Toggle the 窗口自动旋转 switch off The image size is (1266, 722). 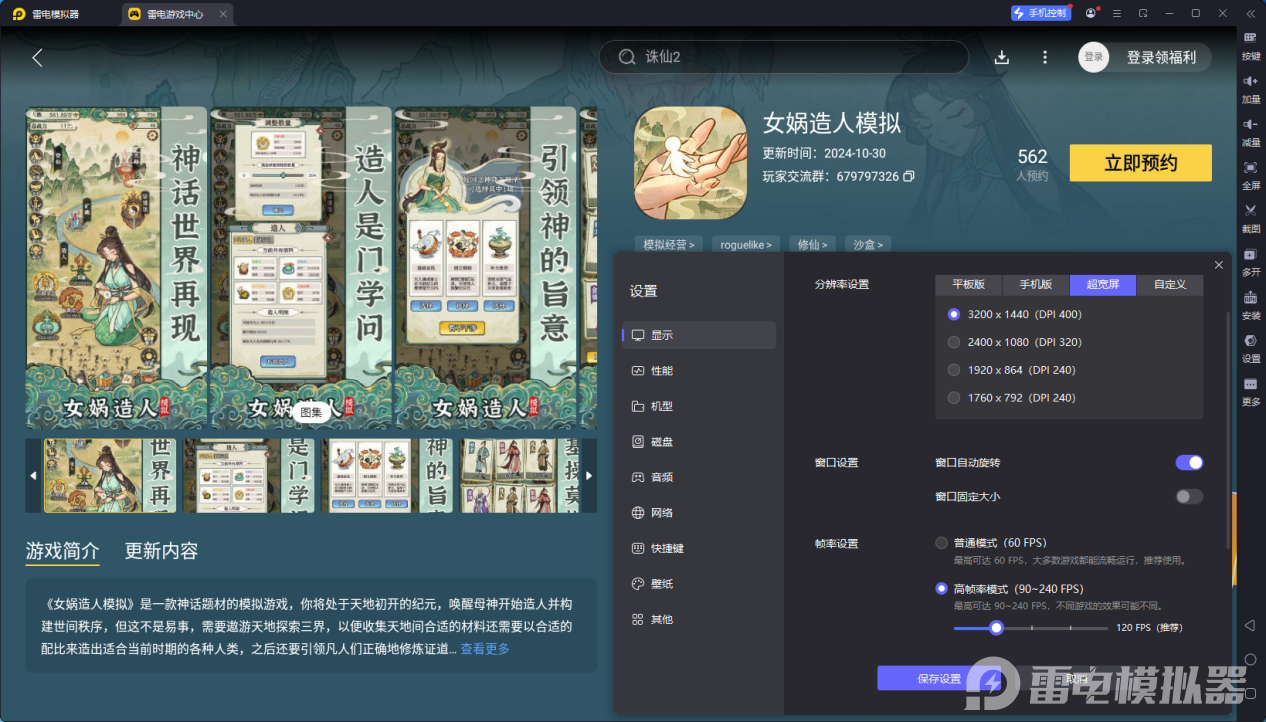[1188, 462]
